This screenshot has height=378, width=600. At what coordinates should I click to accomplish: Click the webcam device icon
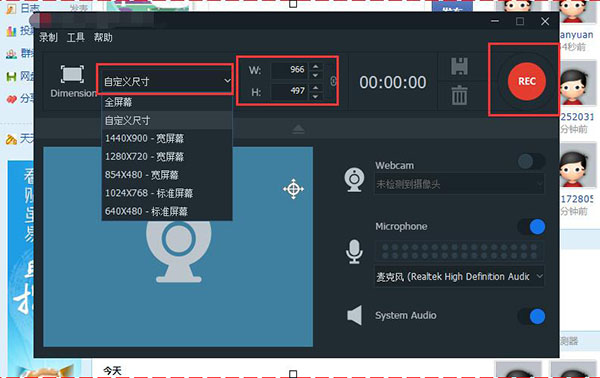click(x=354, y=179)
